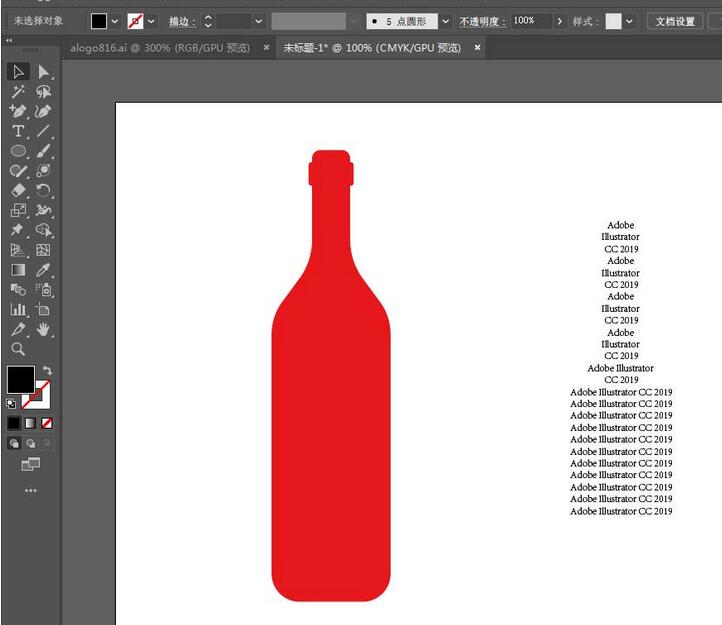
Task: Select the Column Graph tool
Action: 18,310
